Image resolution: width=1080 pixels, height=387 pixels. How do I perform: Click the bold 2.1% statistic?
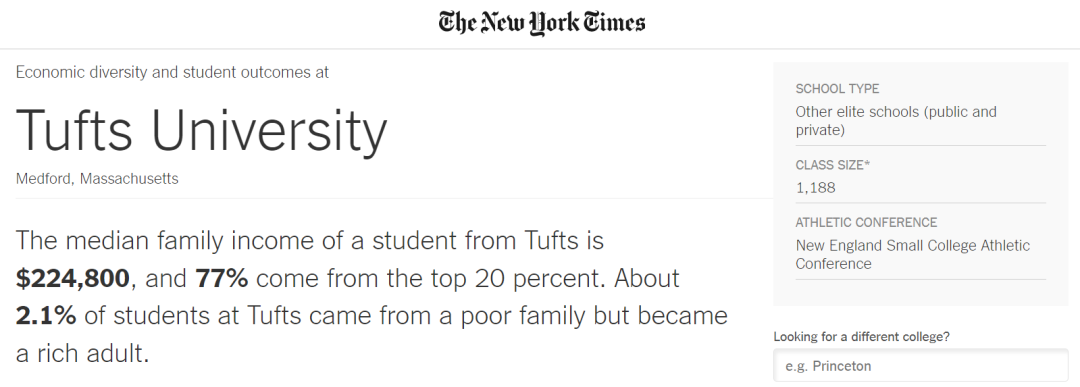[45, 316]
